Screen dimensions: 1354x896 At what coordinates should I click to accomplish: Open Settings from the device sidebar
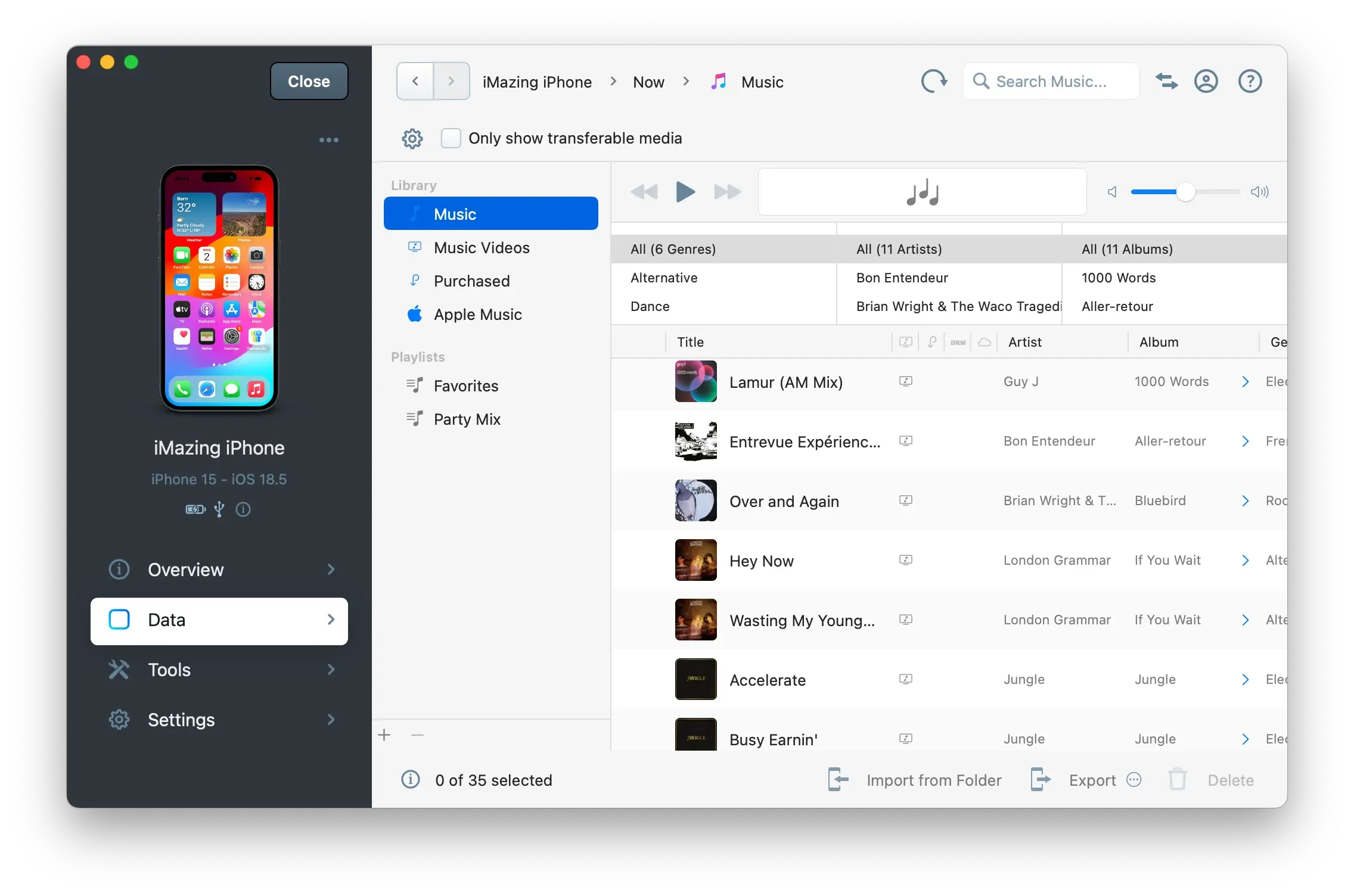tap(181, 720)
